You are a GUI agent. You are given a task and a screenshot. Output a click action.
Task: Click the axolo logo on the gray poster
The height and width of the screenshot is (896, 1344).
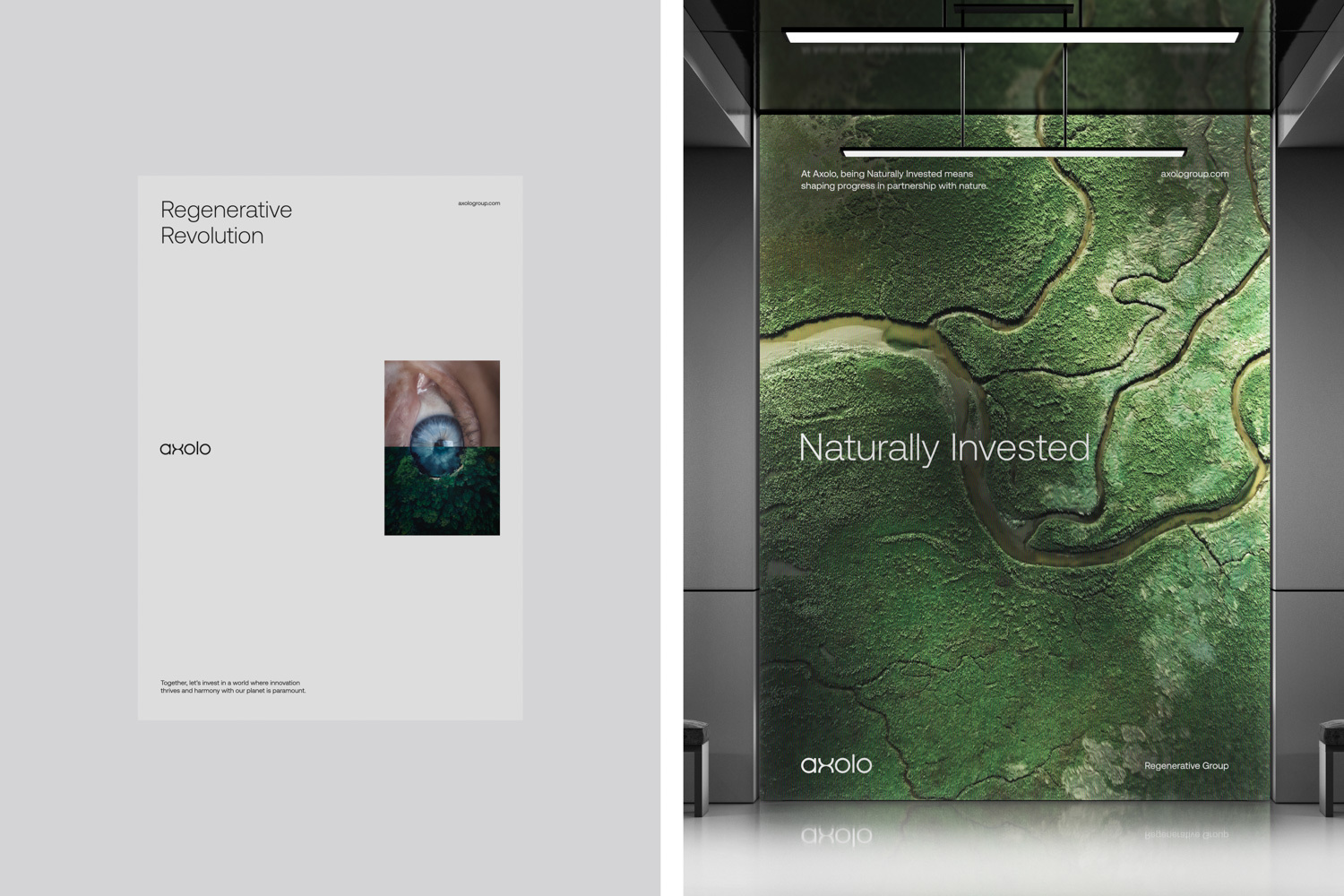[x=185, y=448]
